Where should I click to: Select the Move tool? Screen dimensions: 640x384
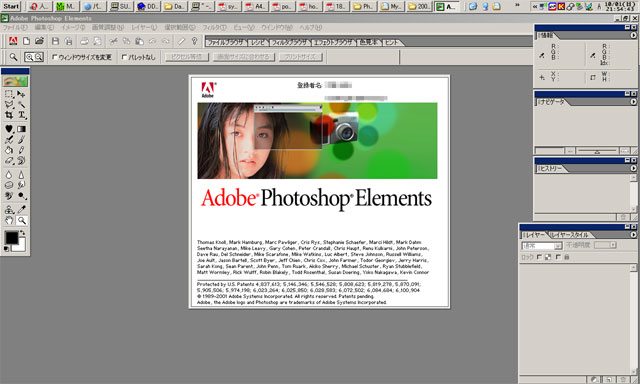point(21,94)
